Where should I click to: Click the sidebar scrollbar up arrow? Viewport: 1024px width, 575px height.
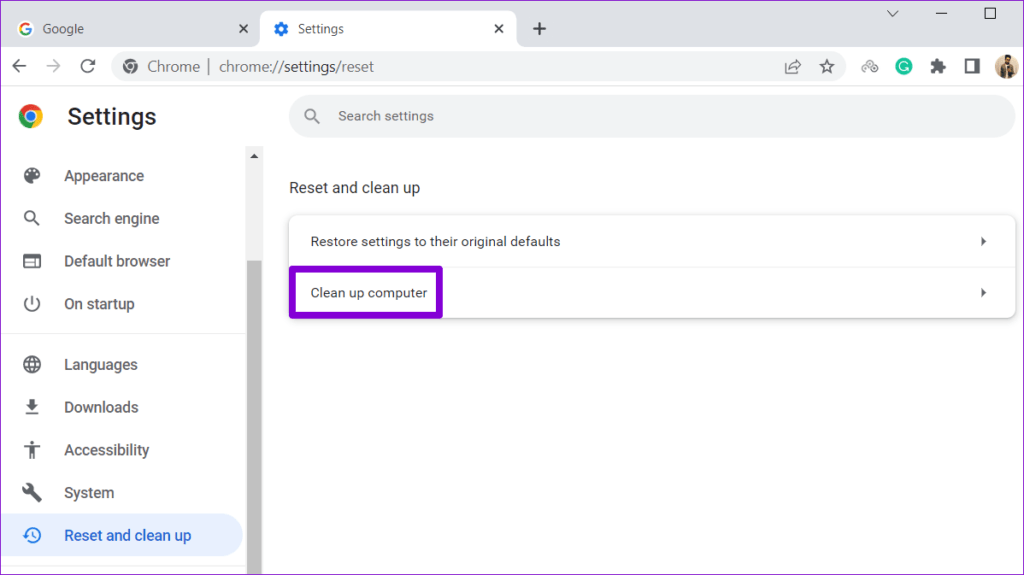click(254, 156)
